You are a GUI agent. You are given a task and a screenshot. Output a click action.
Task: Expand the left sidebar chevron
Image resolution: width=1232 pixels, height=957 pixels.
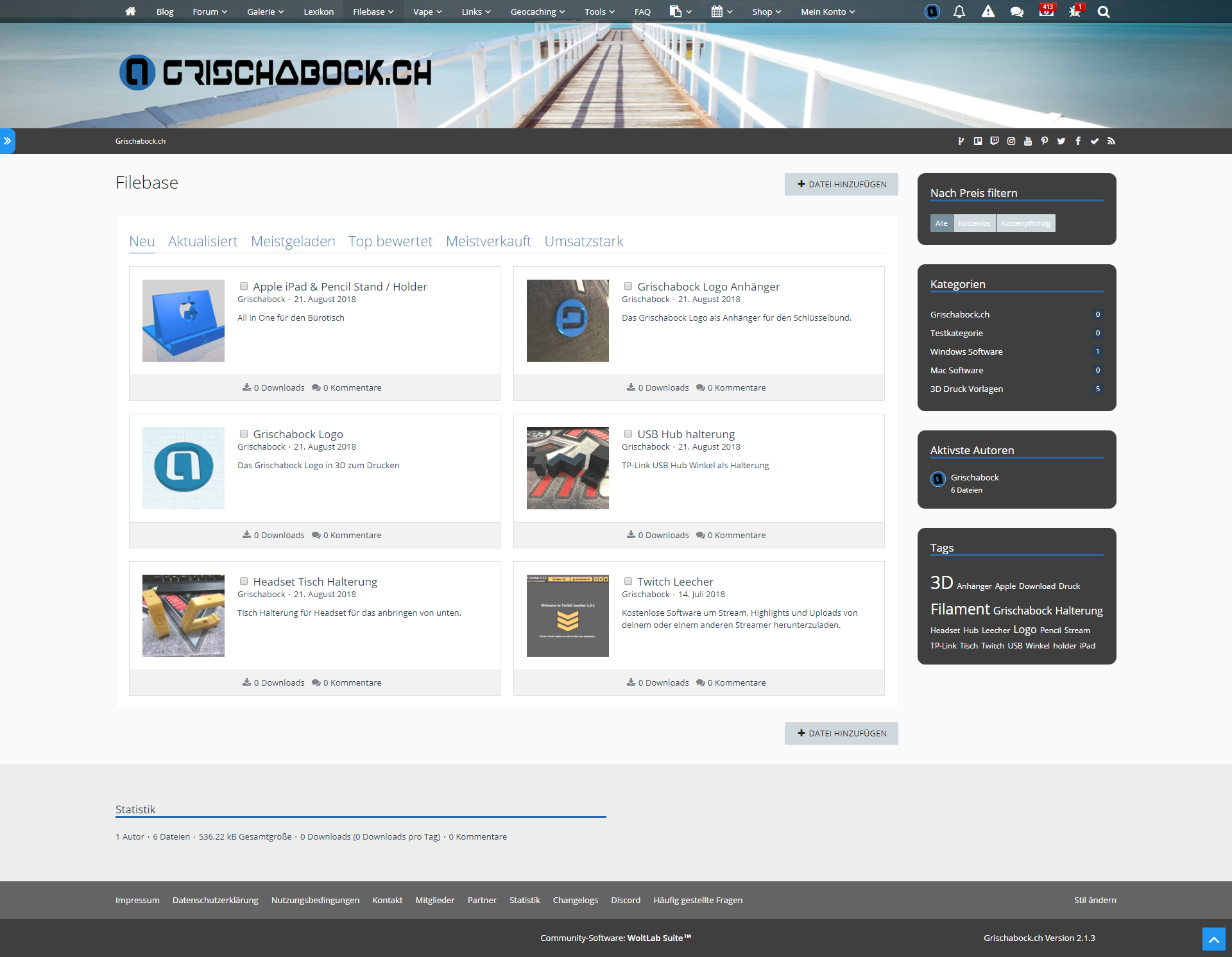click(x=7, y=141)
